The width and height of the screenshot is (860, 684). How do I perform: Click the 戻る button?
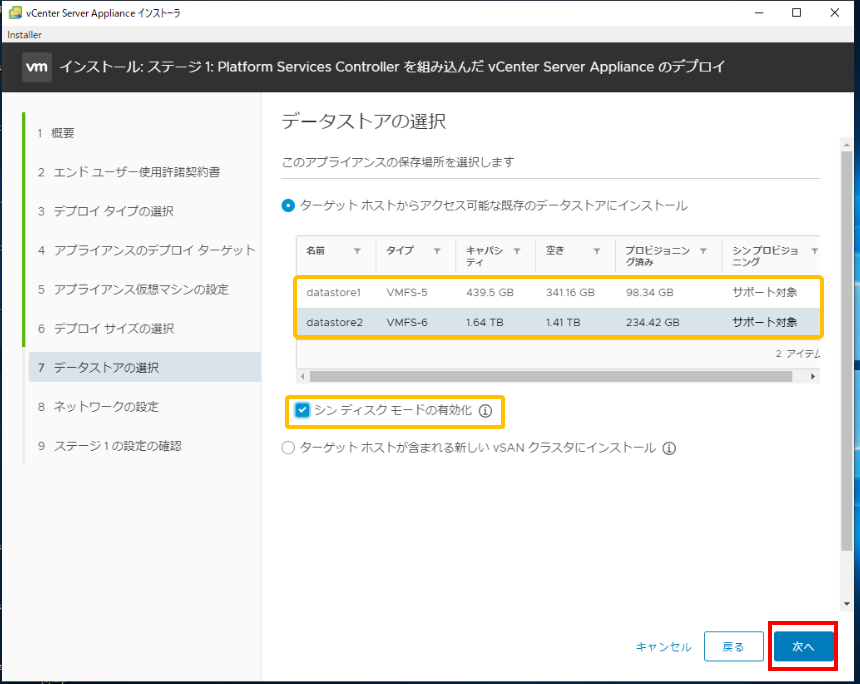click(x=733, y=647)
